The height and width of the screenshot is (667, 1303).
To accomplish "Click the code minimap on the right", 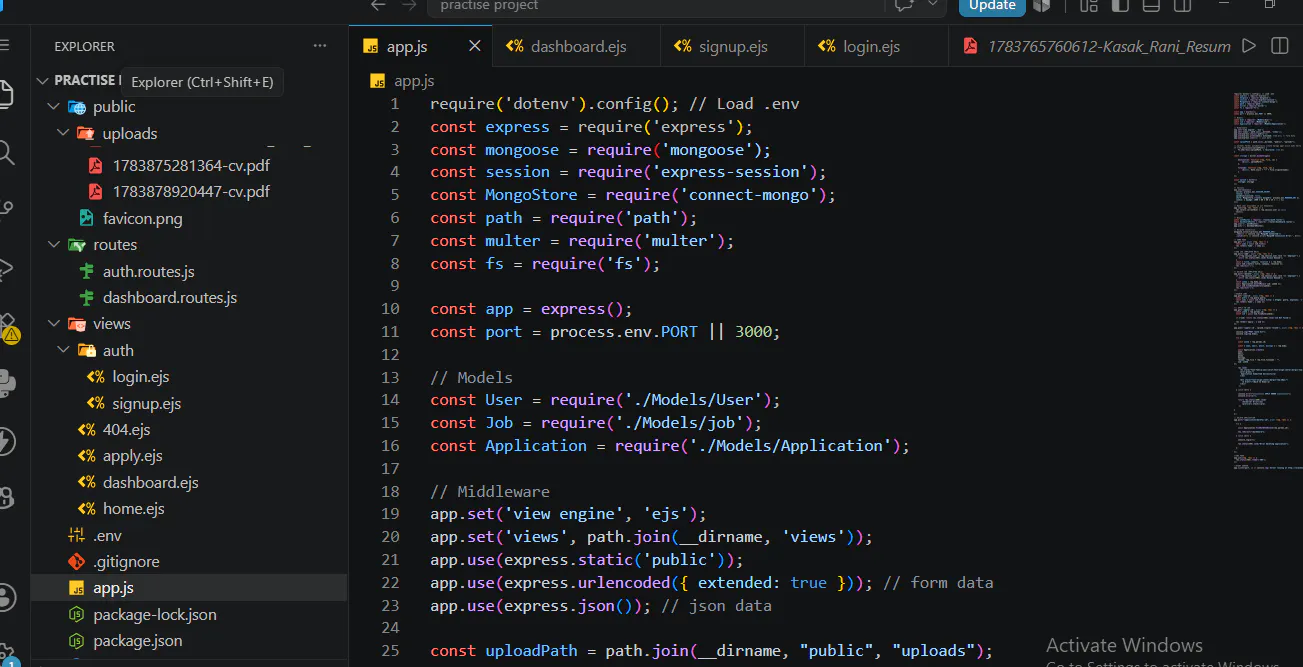I will pyautogui.click(x=1266, y=280).
